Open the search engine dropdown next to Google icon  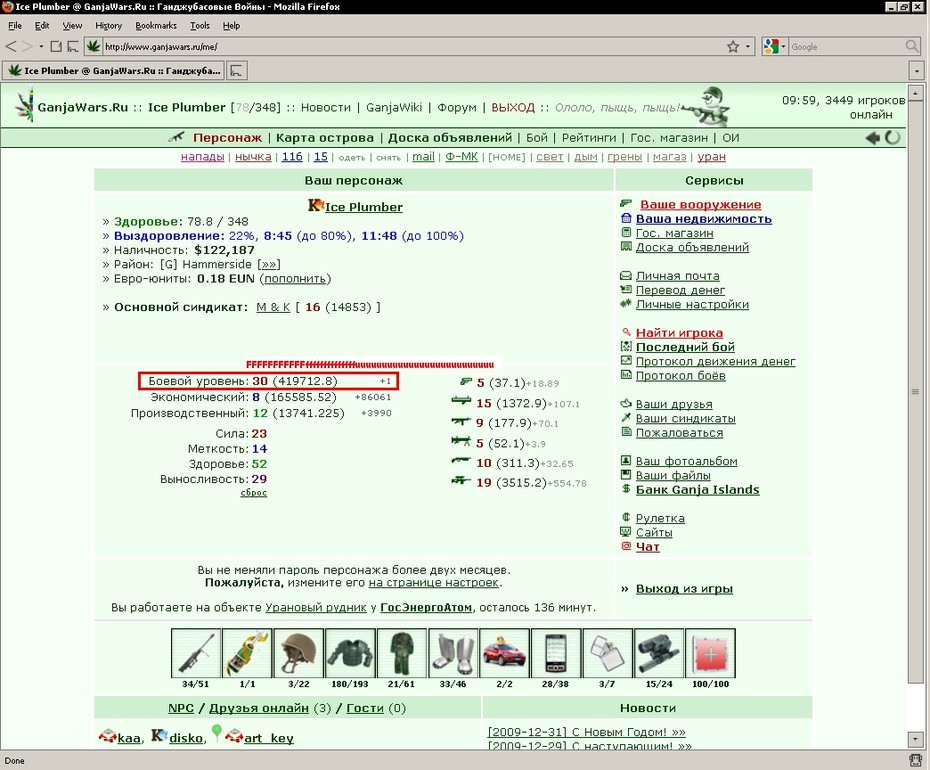pyautogui.click(x=784, y=46)
